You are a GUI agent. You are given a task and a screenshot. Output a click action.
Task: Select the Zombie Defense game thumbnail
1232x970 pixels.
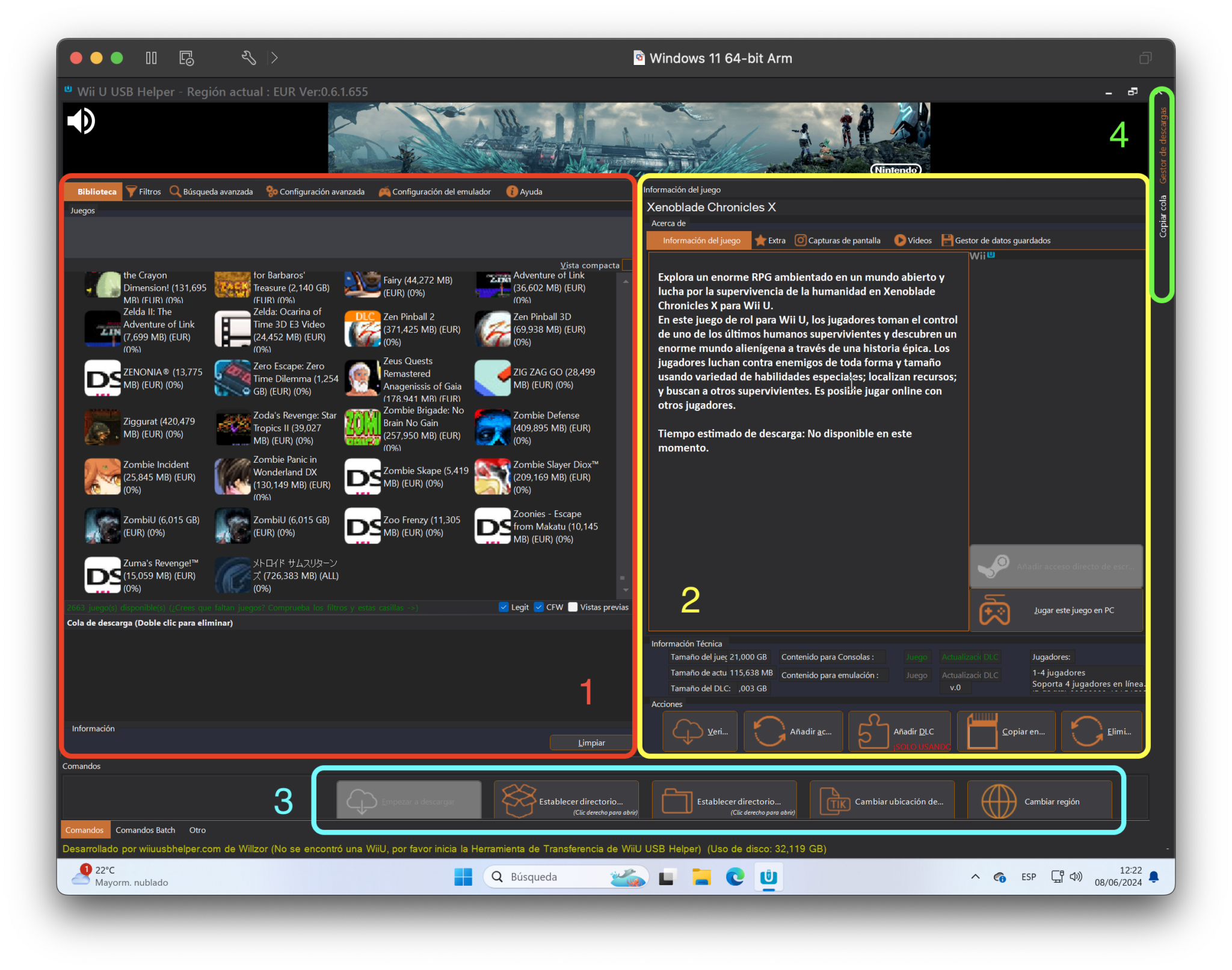click(x=492, y=428)
